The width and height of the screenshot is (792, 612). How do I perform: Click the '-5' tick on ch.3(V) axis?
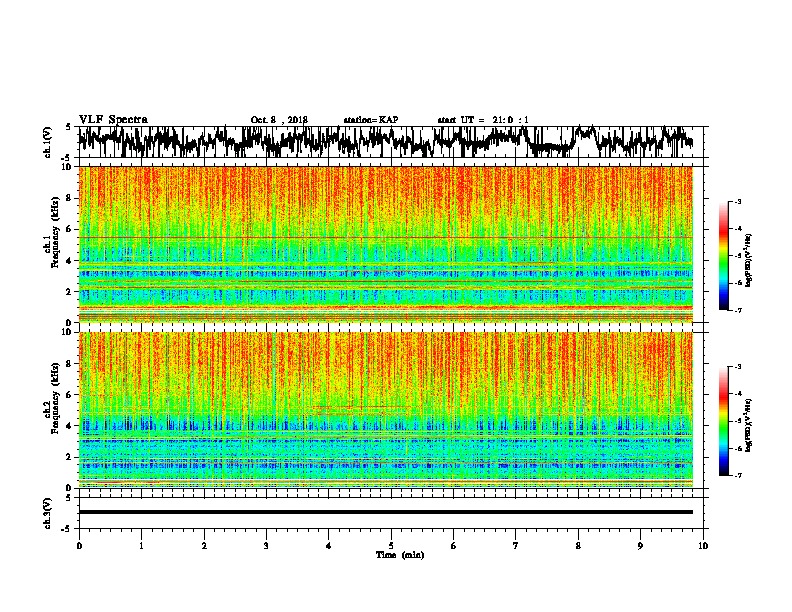point(67,529)
